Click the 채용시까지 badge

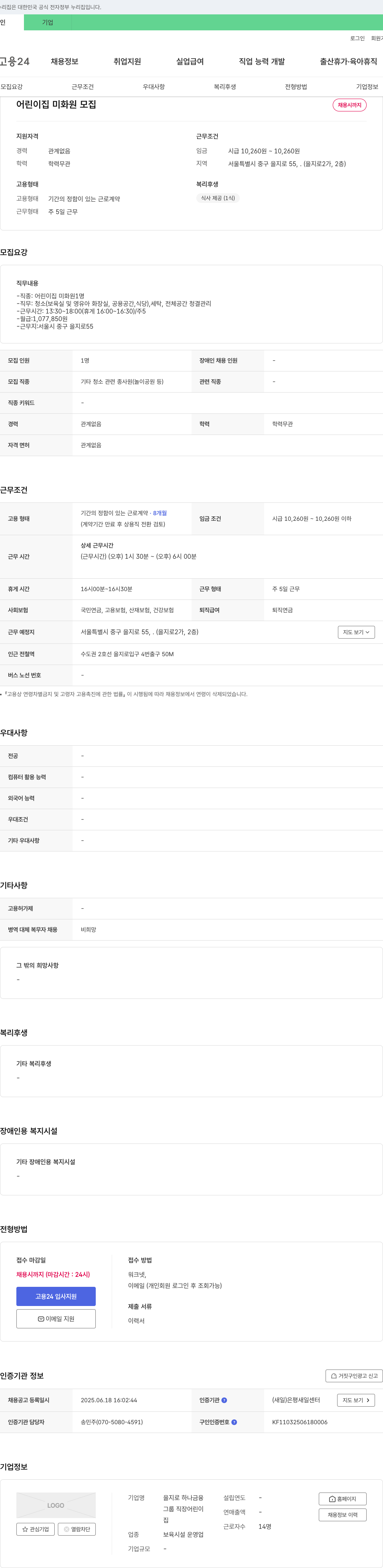pyautogui.click(x=349, y=105)
